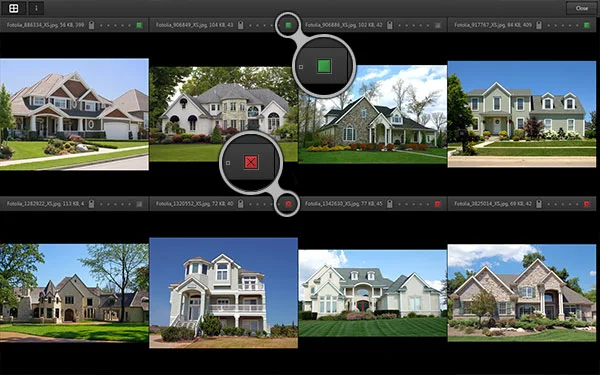Image resolution: width=600 pixels, height=375 pixels.
Task: Switch to the grid view layout icon
Action: click(13, 8)
